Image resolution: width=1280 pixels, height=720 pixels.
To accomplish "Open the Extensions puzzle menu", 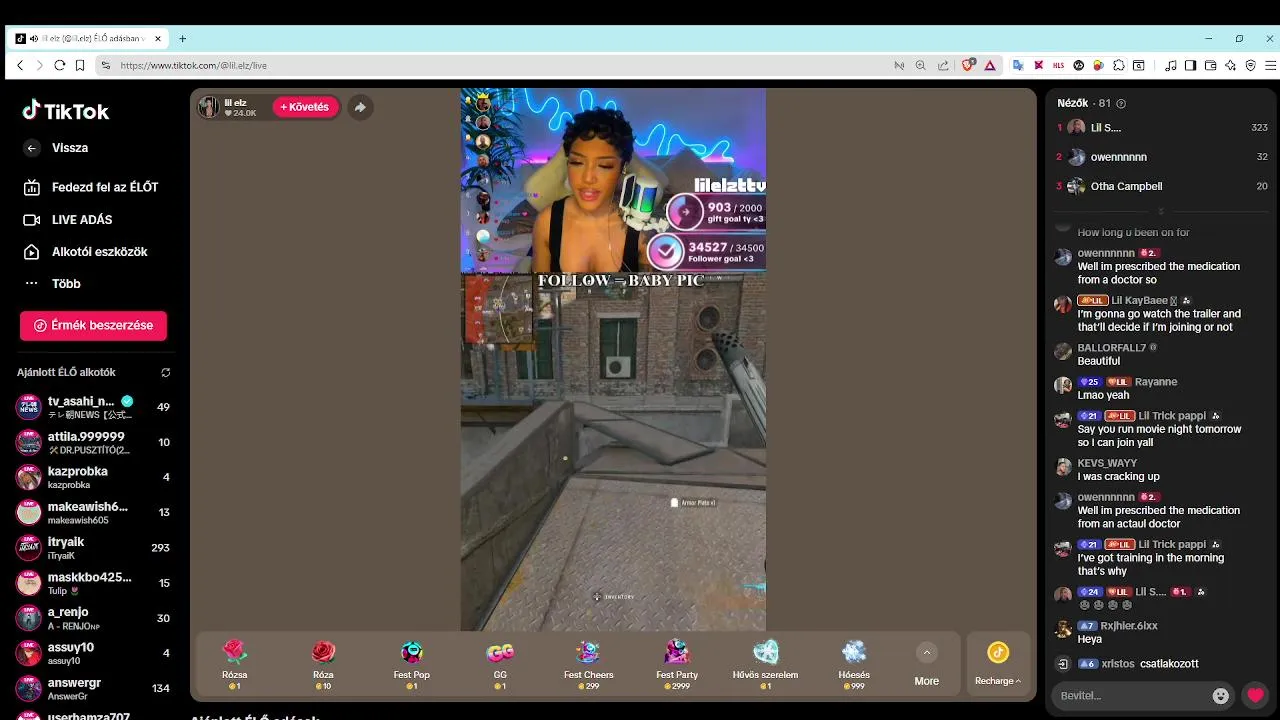I will click(x=1119, y=65).
